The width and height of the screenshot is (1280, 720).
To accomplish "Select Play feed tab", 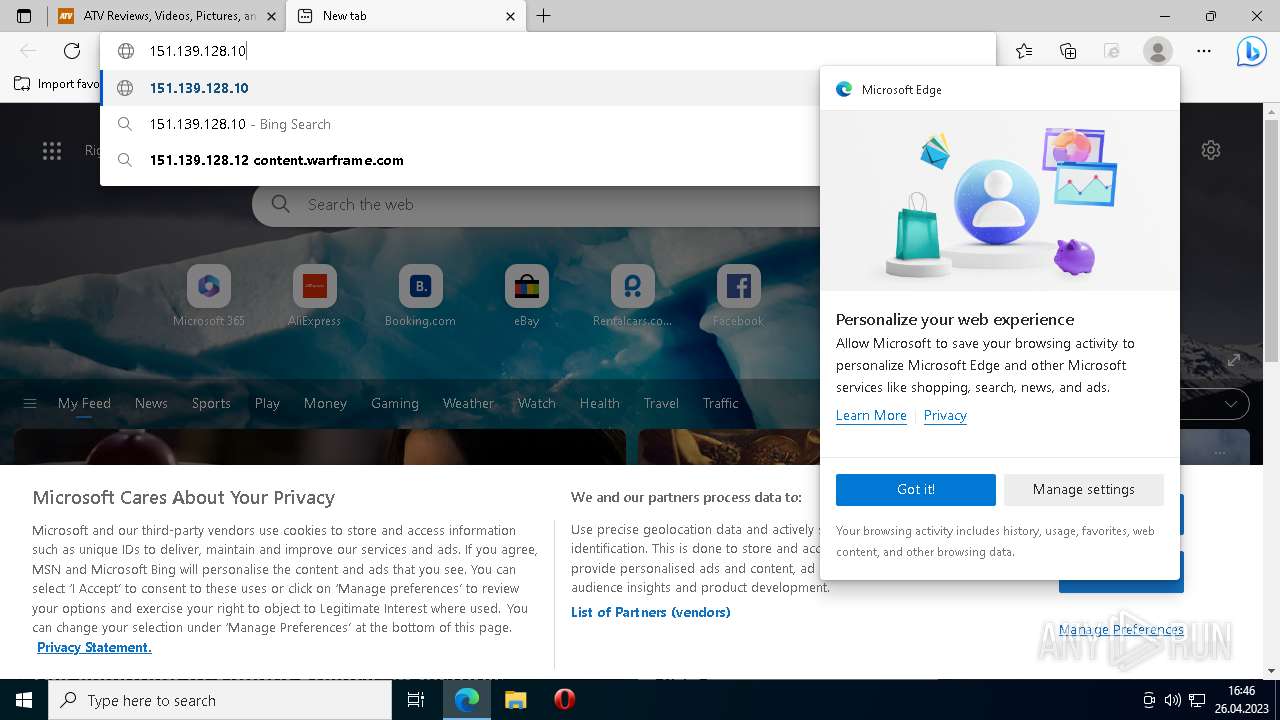I will pyautogui.click(x=267, y=403).
